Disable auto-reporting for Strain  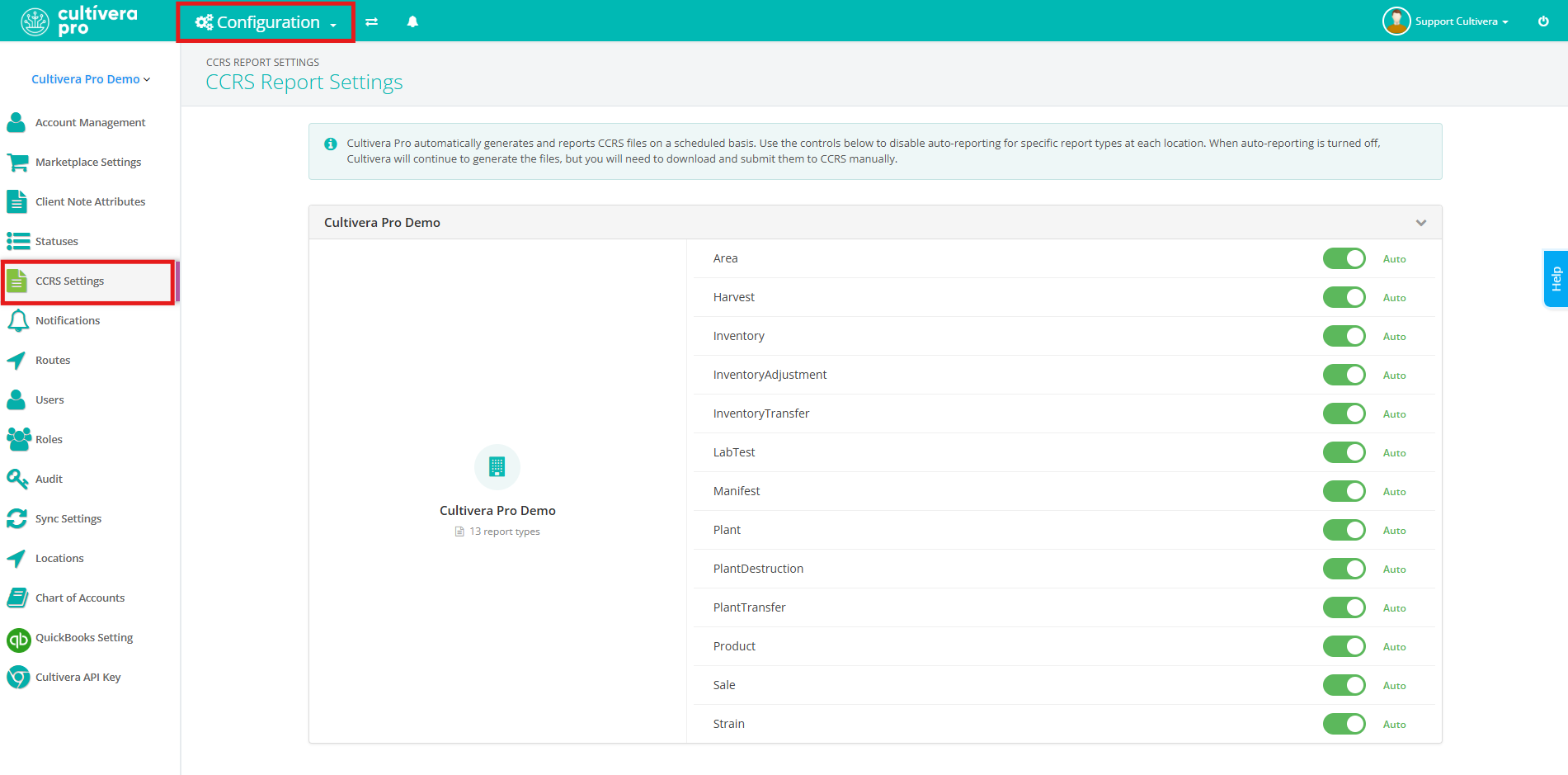1344,724
